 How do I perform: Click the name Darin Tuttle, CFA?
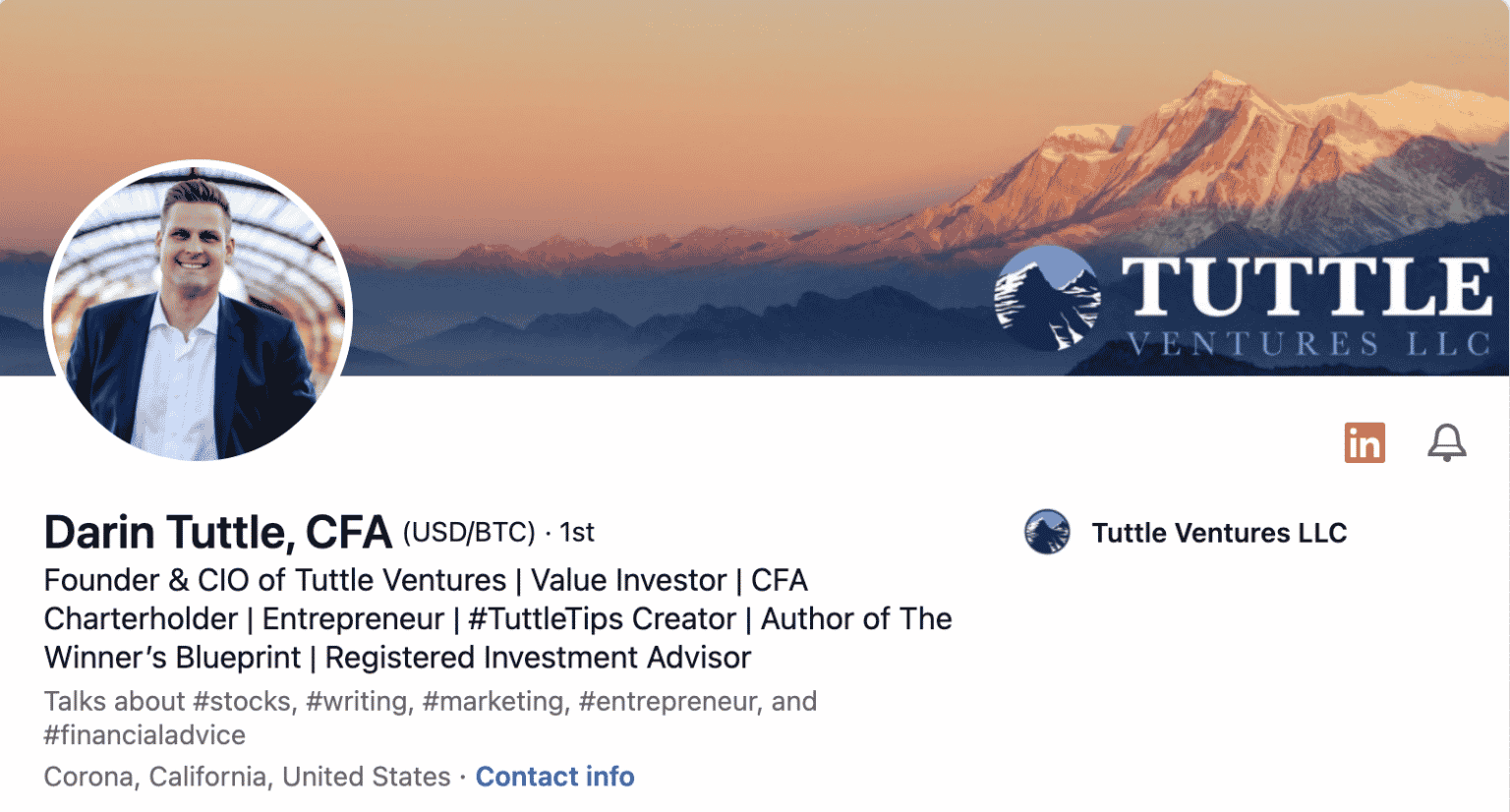click(217, 533)
